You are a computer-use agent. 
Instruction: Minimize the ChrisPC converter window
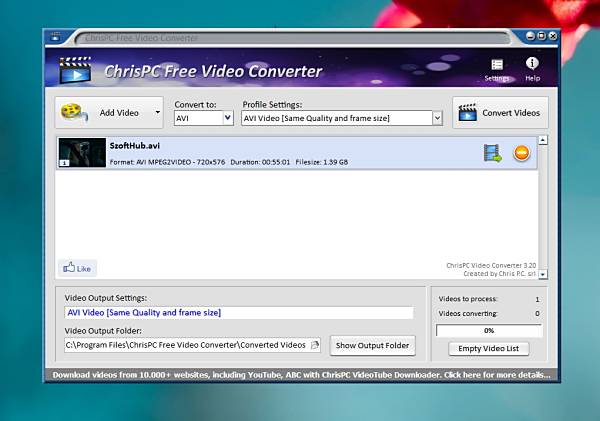tap(530, 36)
